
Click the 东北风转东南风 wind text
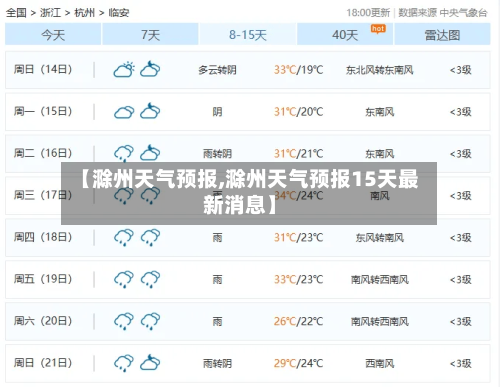[380, 70]
